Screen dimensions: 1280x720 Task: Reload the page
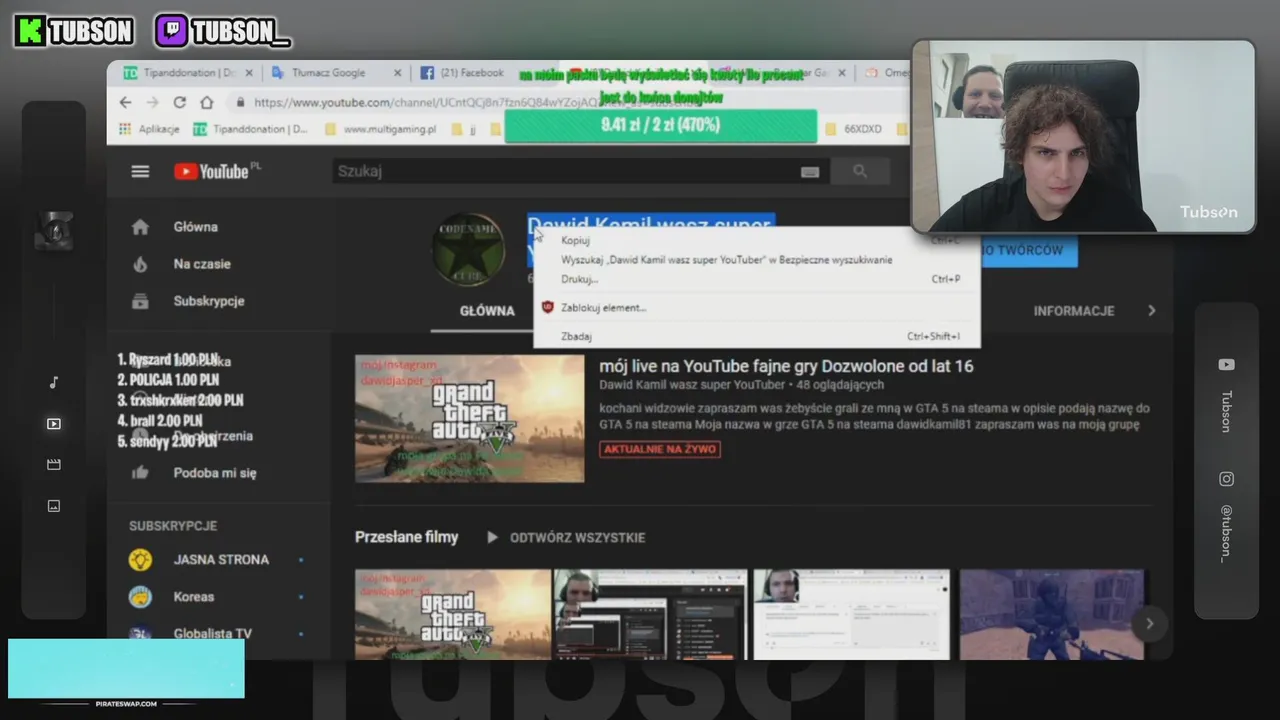click(x=179, y=102)
